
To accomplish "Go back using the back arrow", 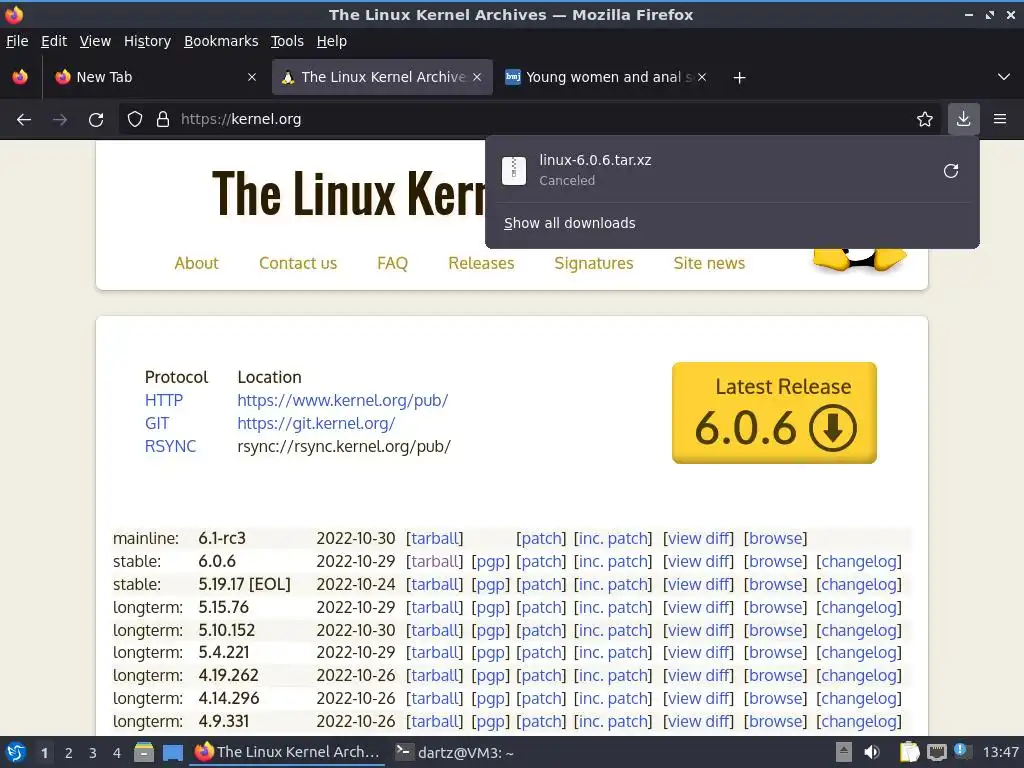I will point(24,120).
